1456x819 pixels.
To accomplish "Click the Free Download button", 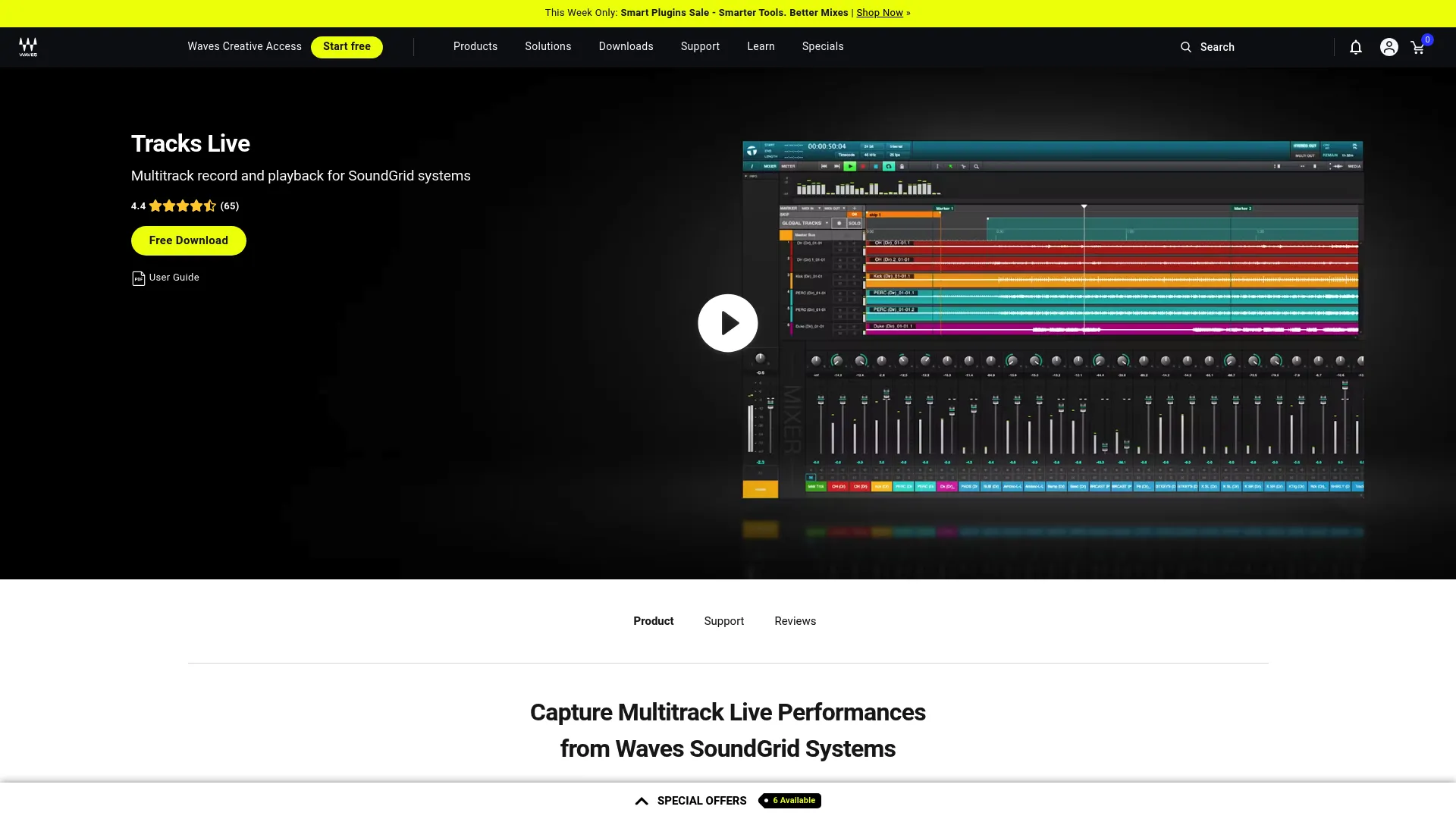I will [189, 240].
